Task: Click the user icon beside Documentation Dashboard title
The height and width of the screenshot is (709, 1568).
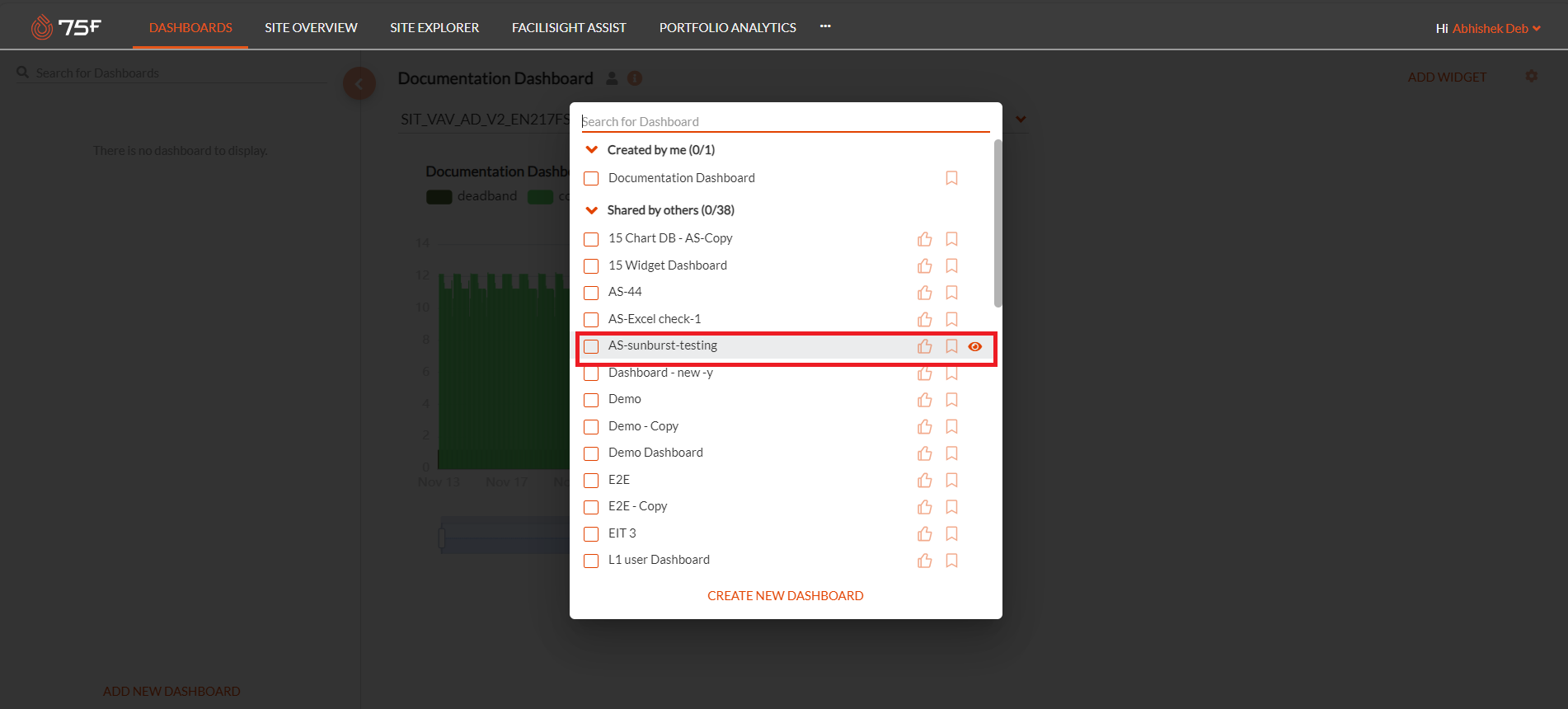Action: coord(612,78)
